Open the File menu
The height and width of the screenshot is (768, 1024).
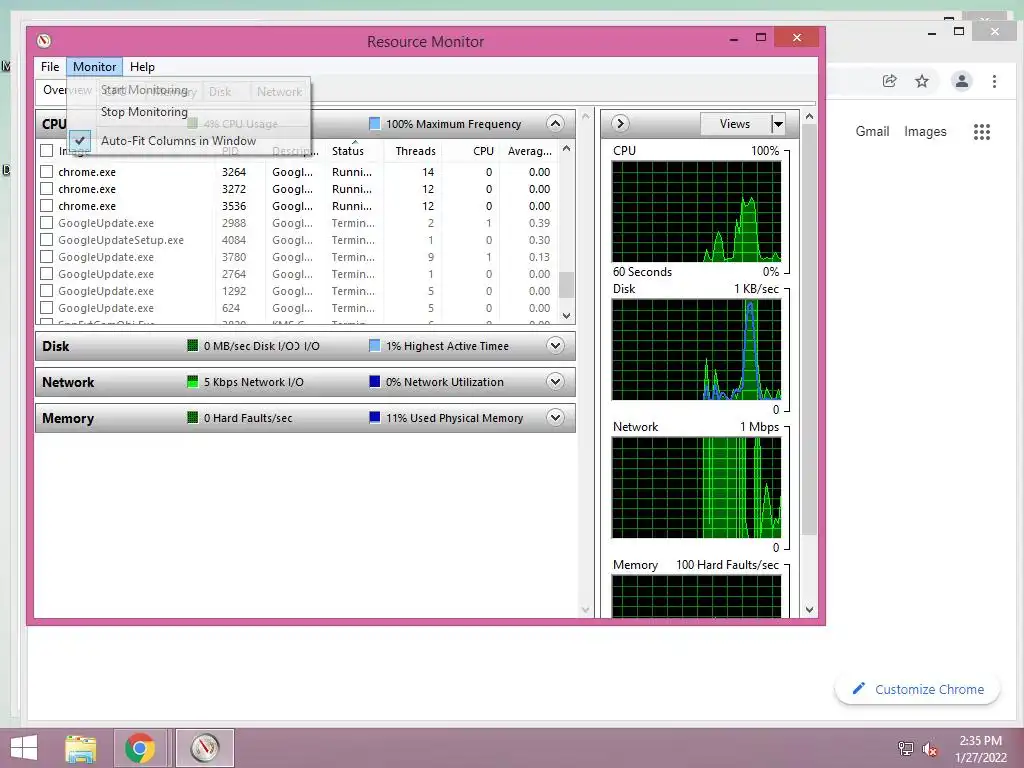50,67
